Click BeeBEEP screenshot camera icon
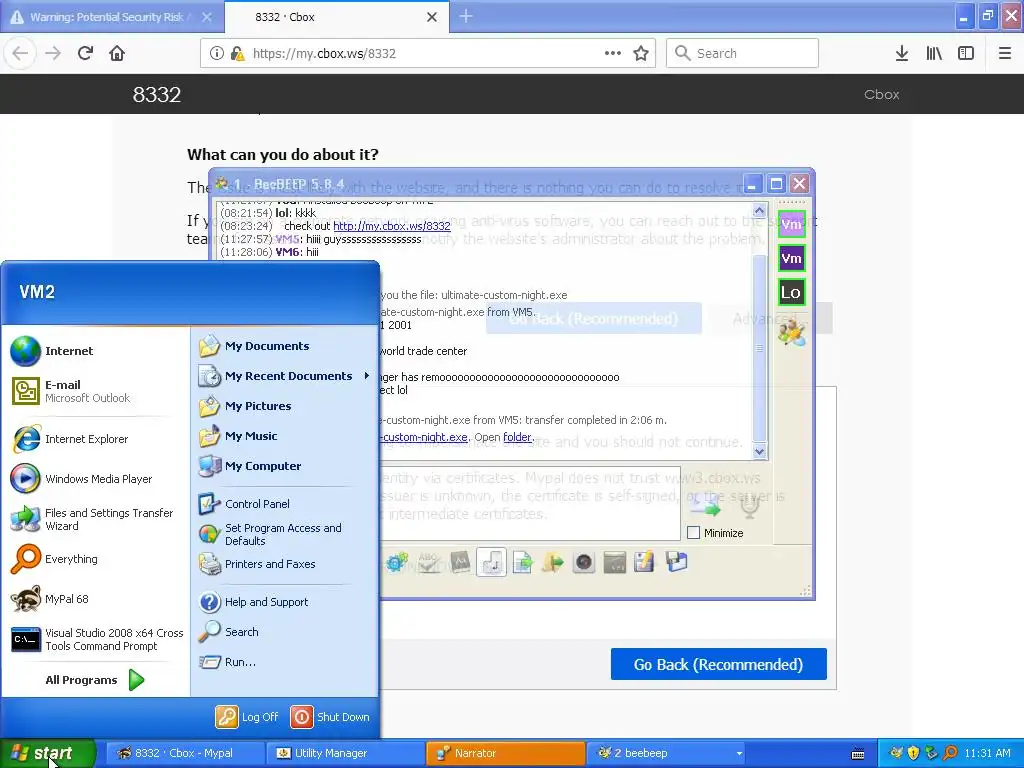 [x=584, y=562]
